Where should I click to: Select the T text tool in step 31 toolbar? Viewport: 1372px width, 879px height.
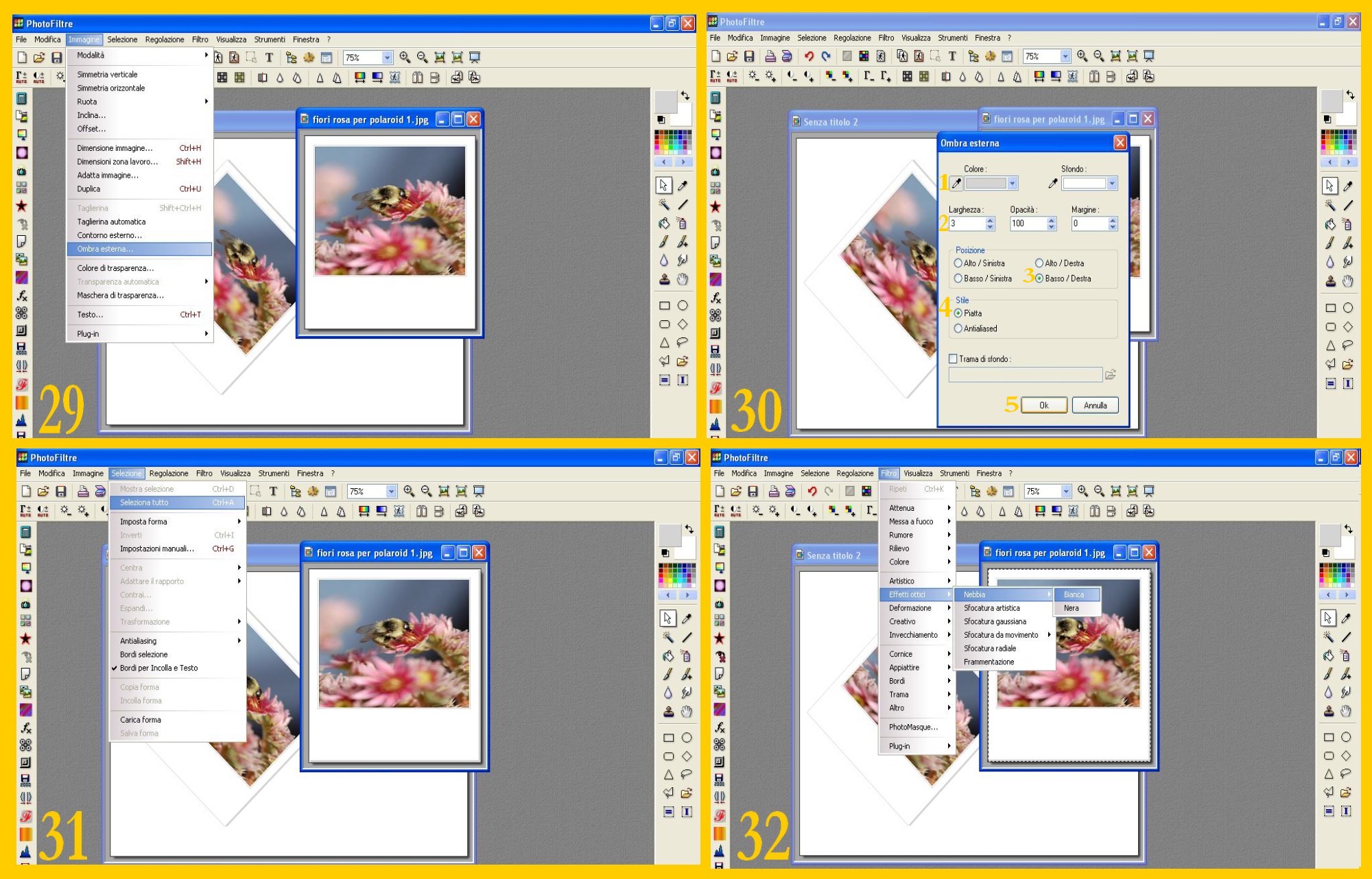click(273, 491)
